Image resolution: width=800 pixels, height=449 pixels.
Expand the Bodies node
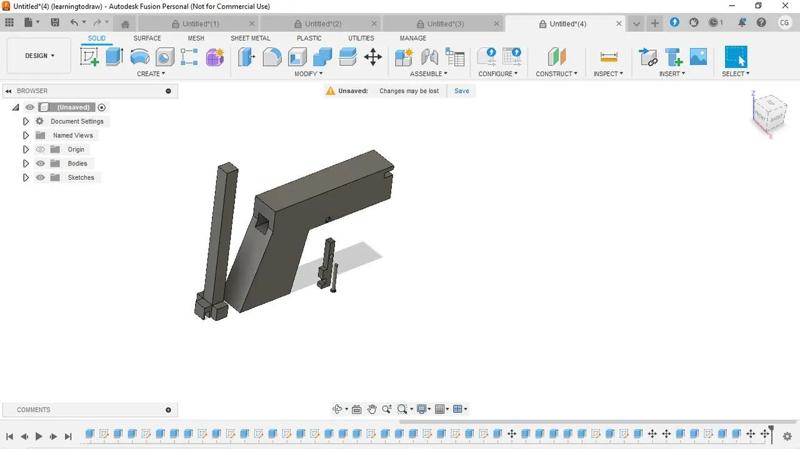tap(26, 163)
